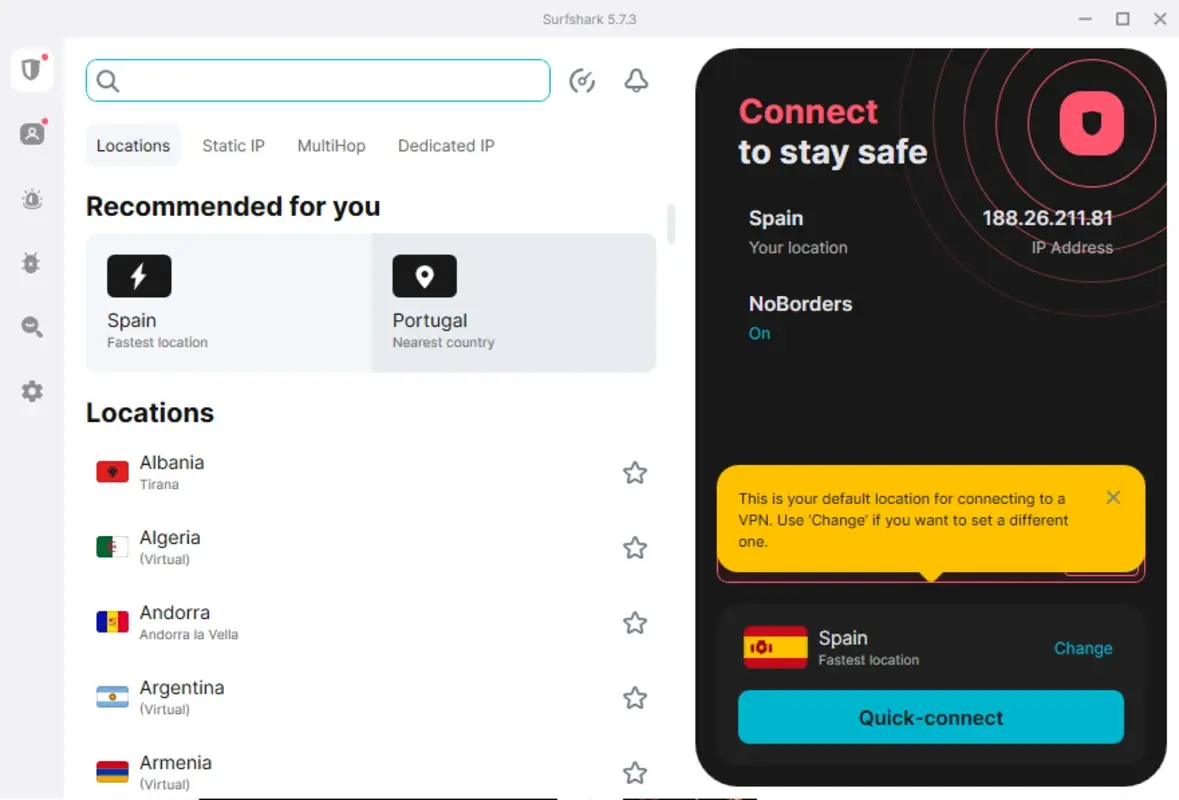This screenshot has width=1179, height=800.
Task: Dismiss the yellow default location tooltip
Action: 1113,497
